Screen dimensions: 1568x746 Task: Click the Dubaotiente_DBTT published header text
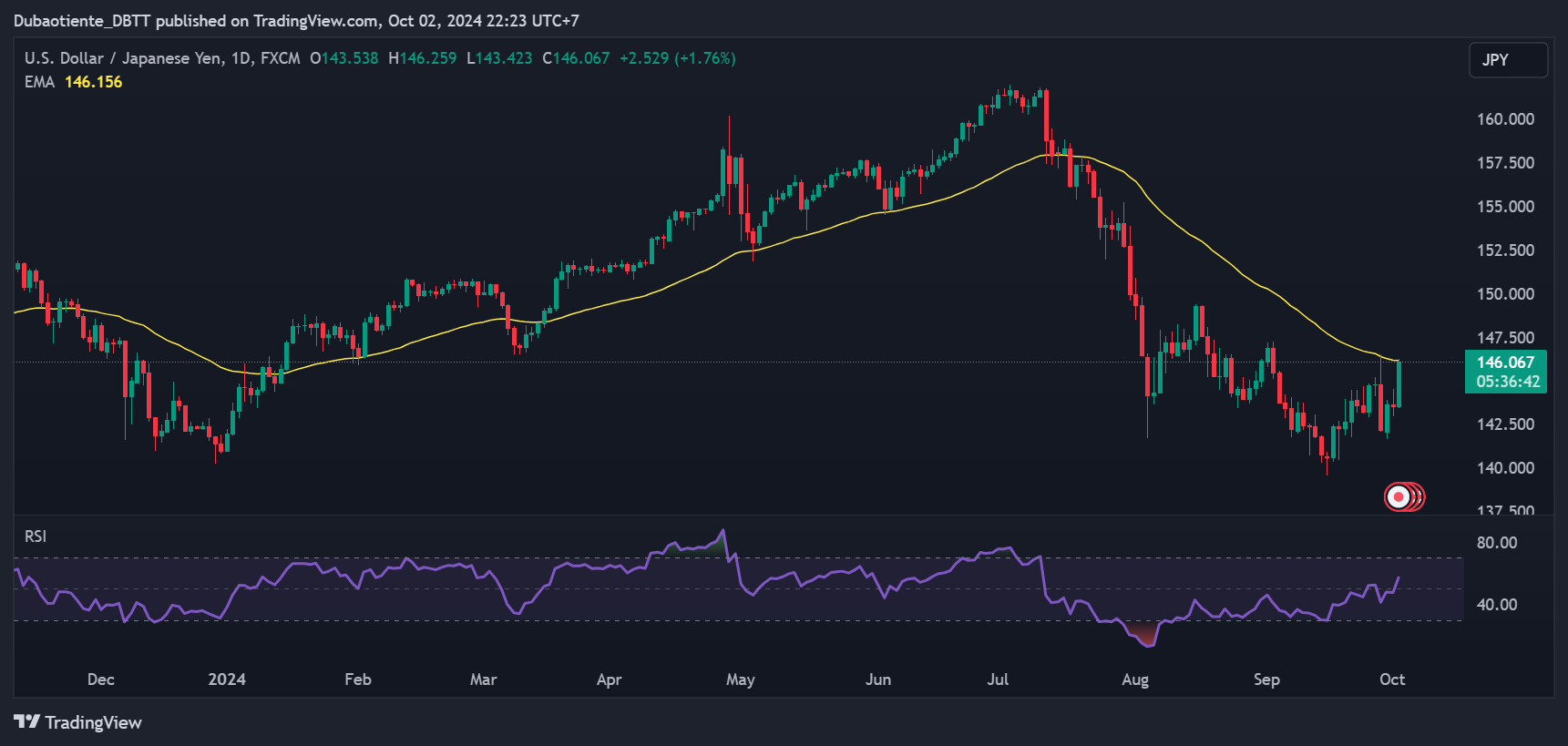(296, 20)
